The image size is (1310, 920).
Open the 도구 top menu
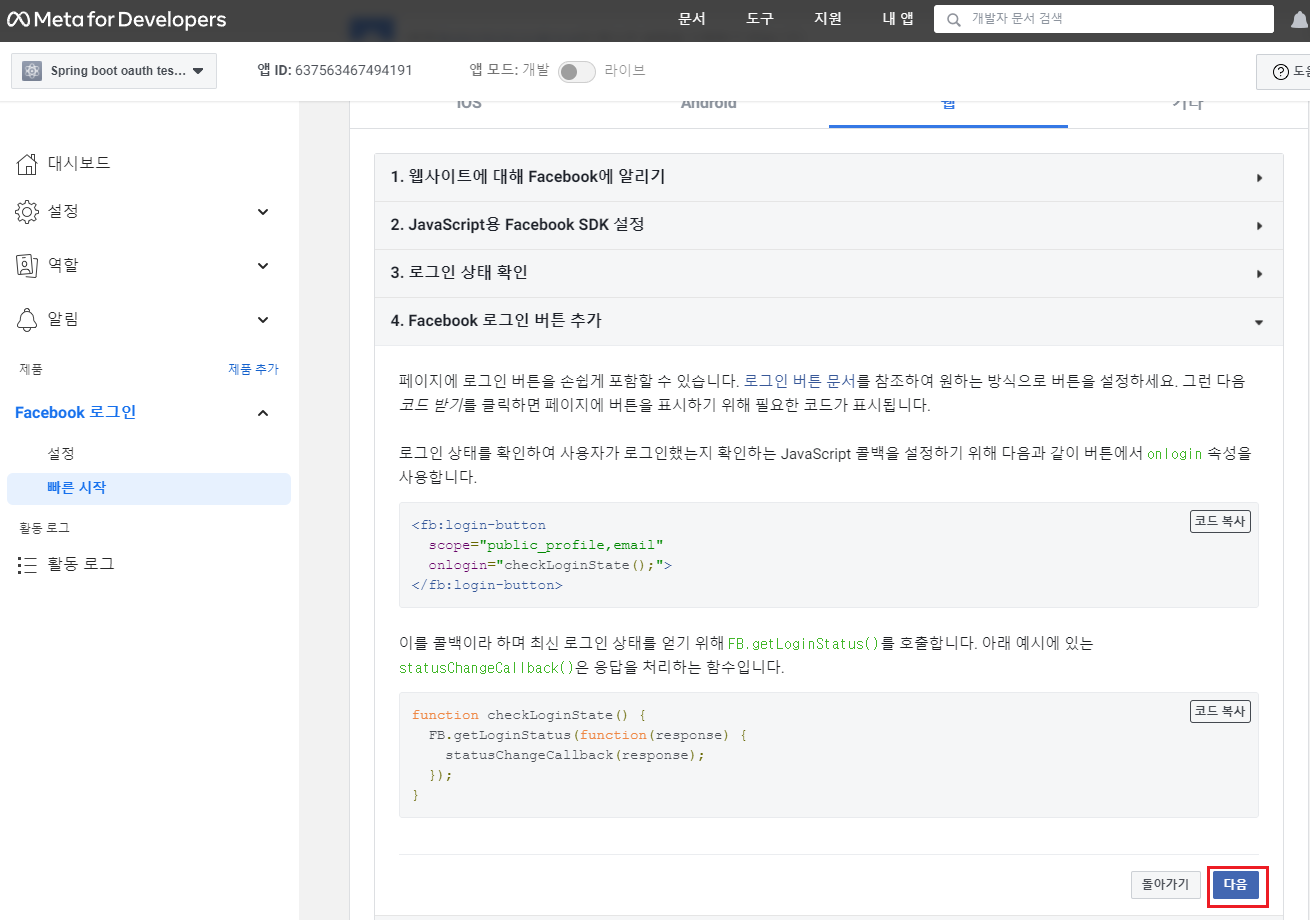click(760, 19)
